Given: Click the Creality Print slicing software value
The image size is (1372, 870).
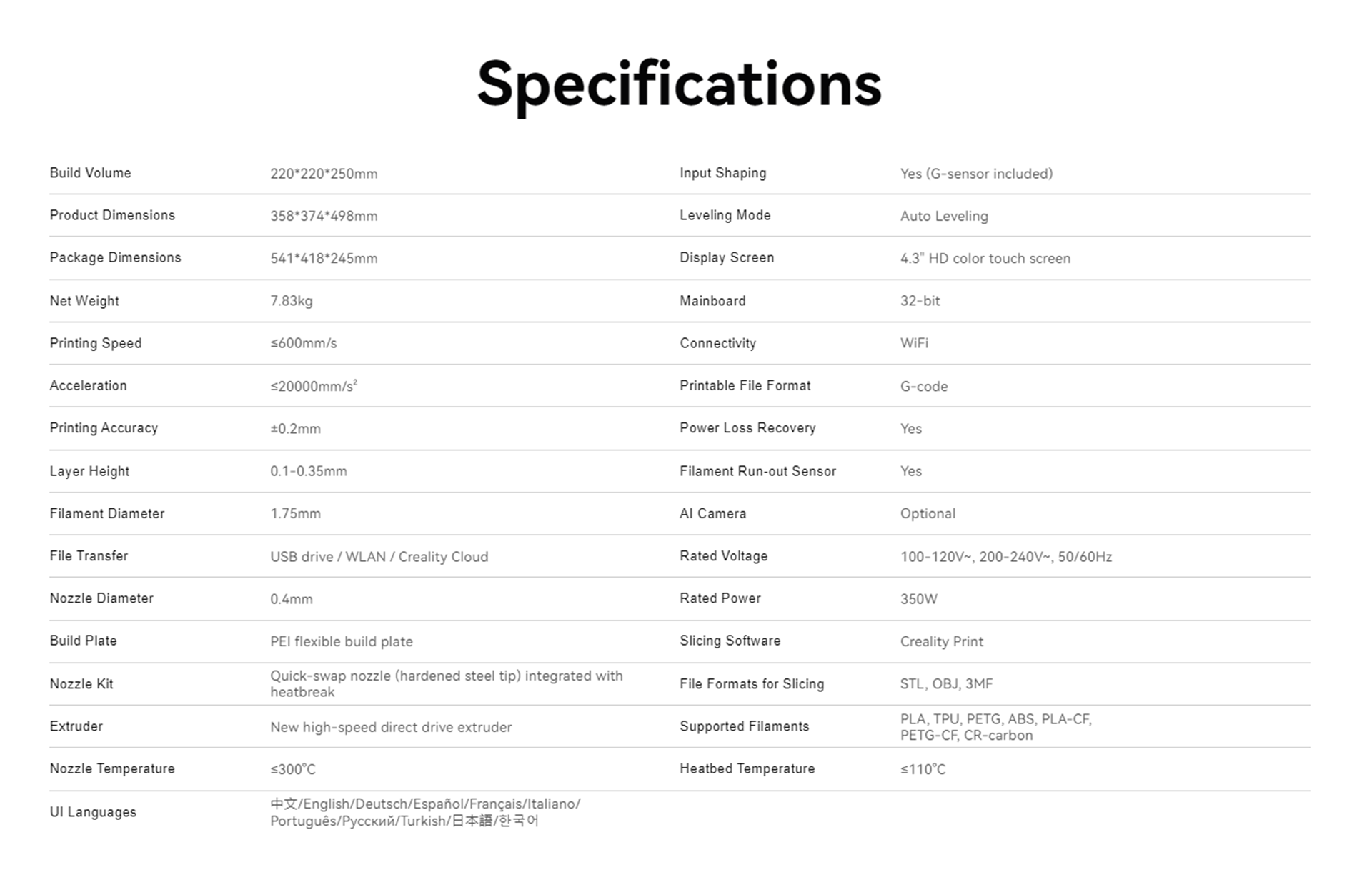Looking at the screenshot, I should tap(941, 641).
